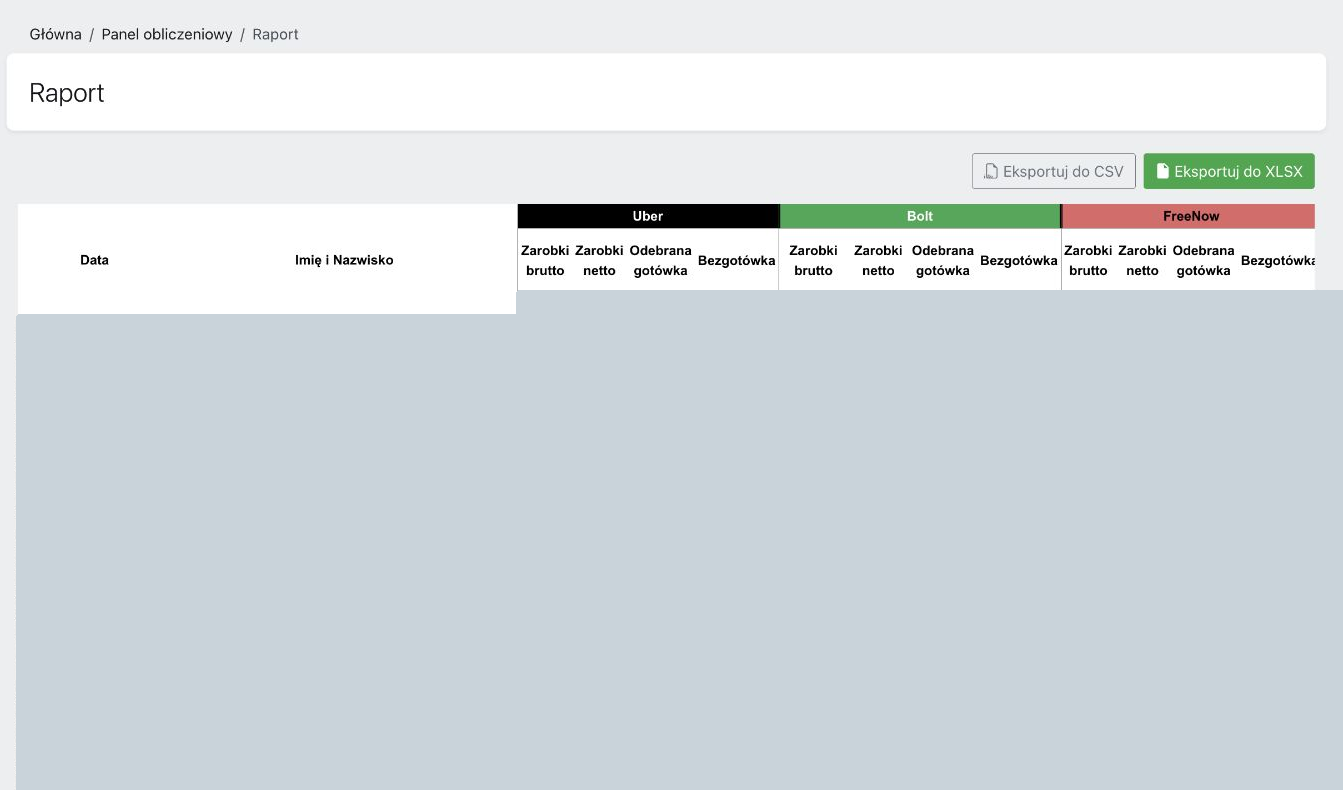
Task: Click the Data column header
Action: 95,260
